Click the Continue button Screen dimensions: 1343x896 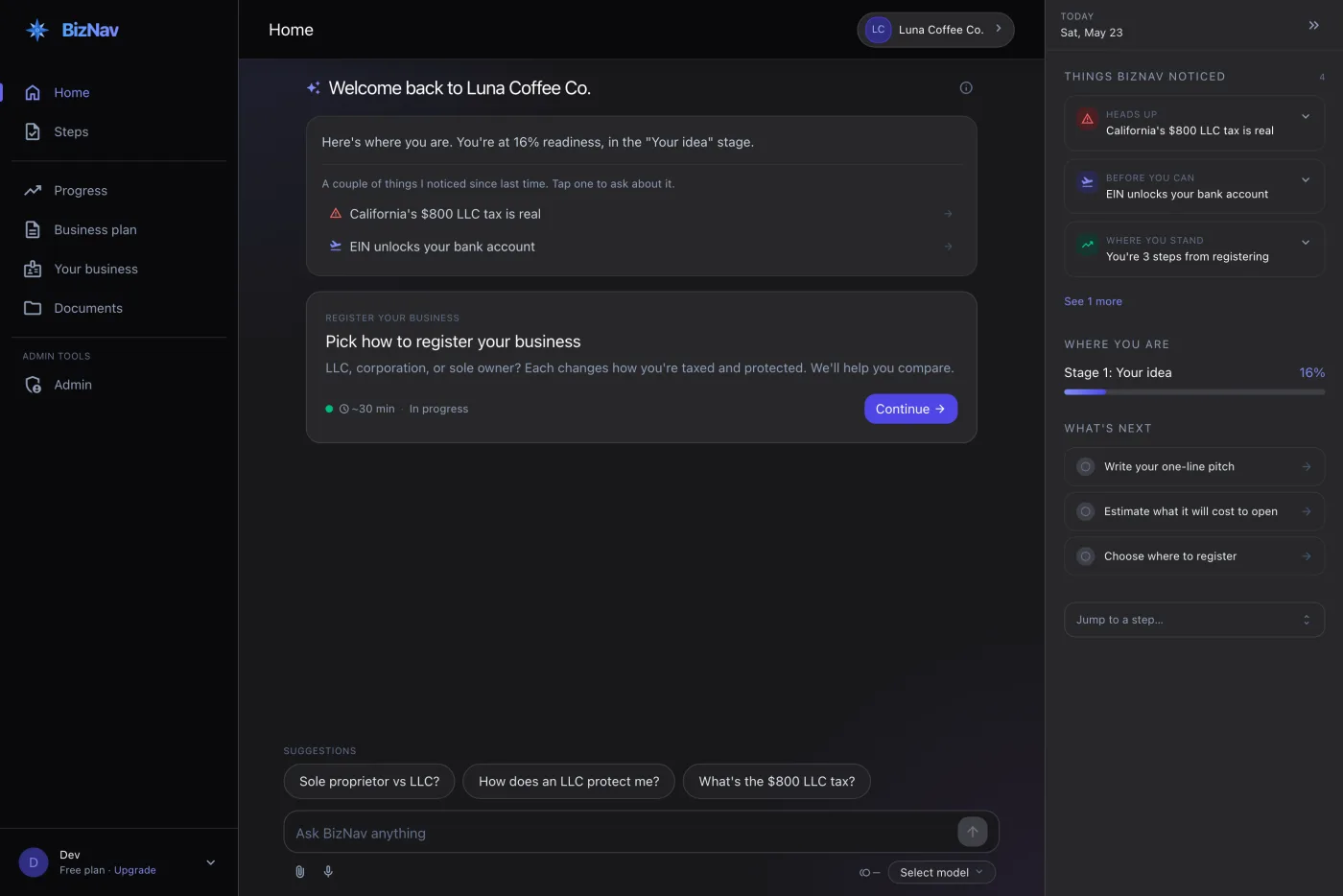910,409
